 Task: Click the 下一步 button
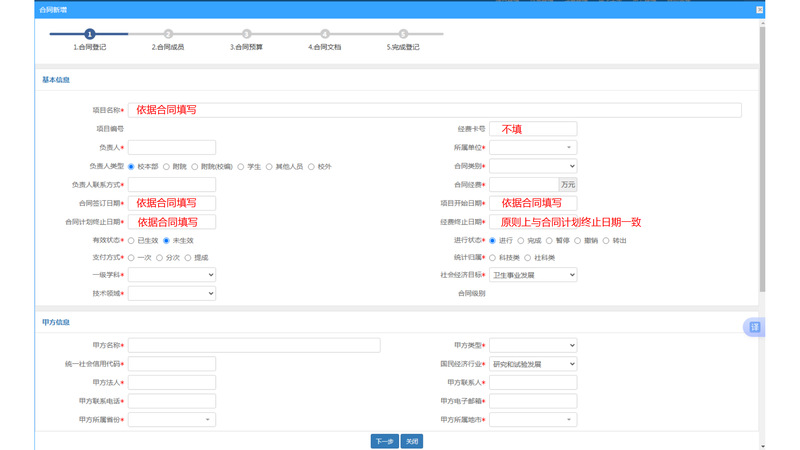[384, 441]
